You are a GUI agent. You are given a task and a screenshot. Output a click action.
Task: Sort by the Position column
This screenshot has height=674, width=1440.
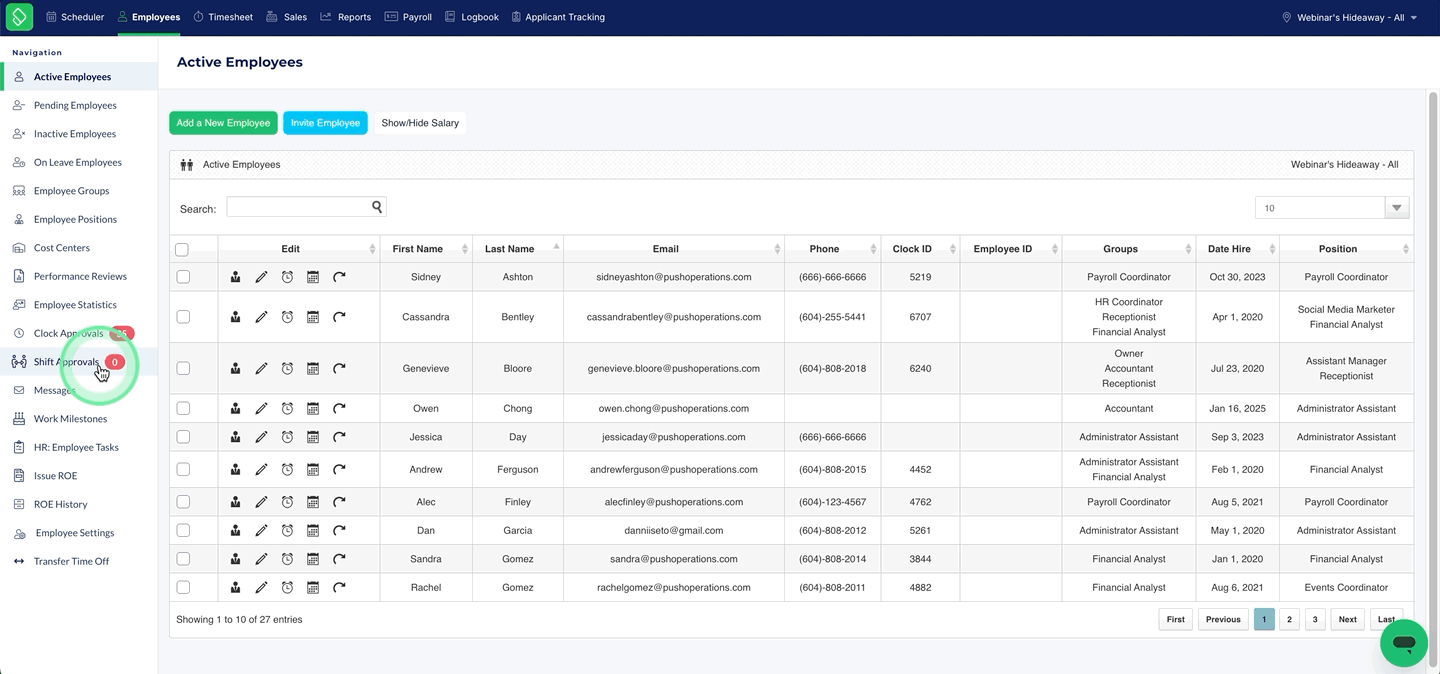coord(1346,249)
